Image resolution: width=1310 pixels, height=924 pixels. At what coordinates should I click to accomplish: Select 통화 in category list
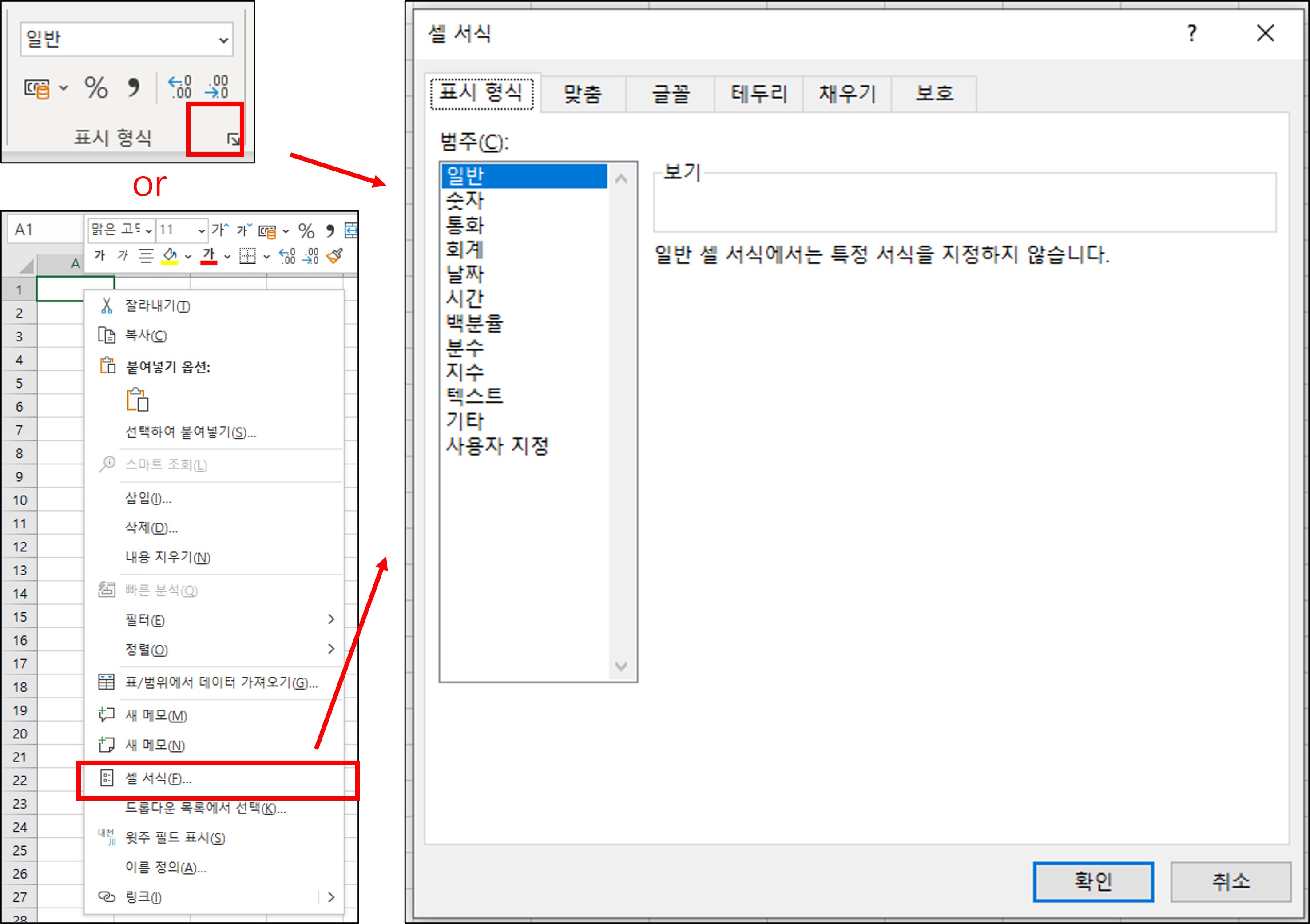click(464, 225)
